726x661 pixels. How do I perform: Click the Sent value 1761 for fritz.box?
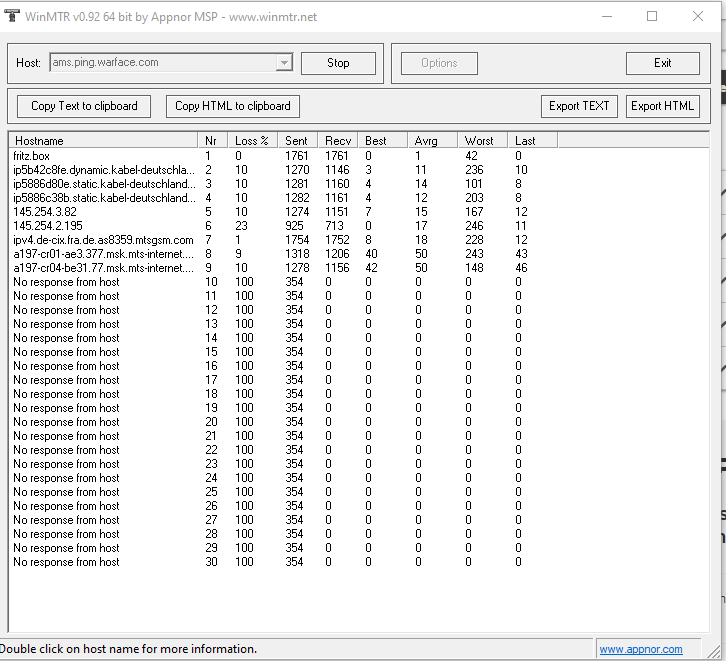pyautogui.click(x=296, y=156)
